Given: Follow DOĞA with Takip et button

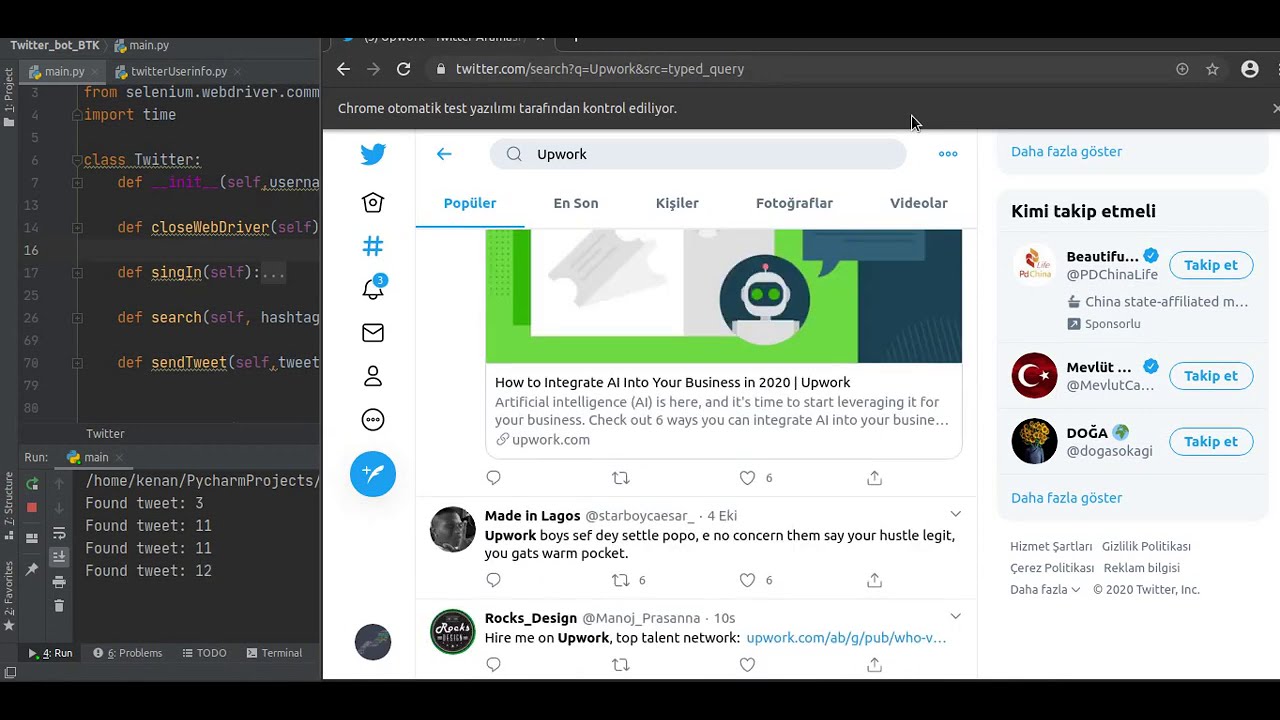Looking at the screenshot, I should coord(1211,441).
